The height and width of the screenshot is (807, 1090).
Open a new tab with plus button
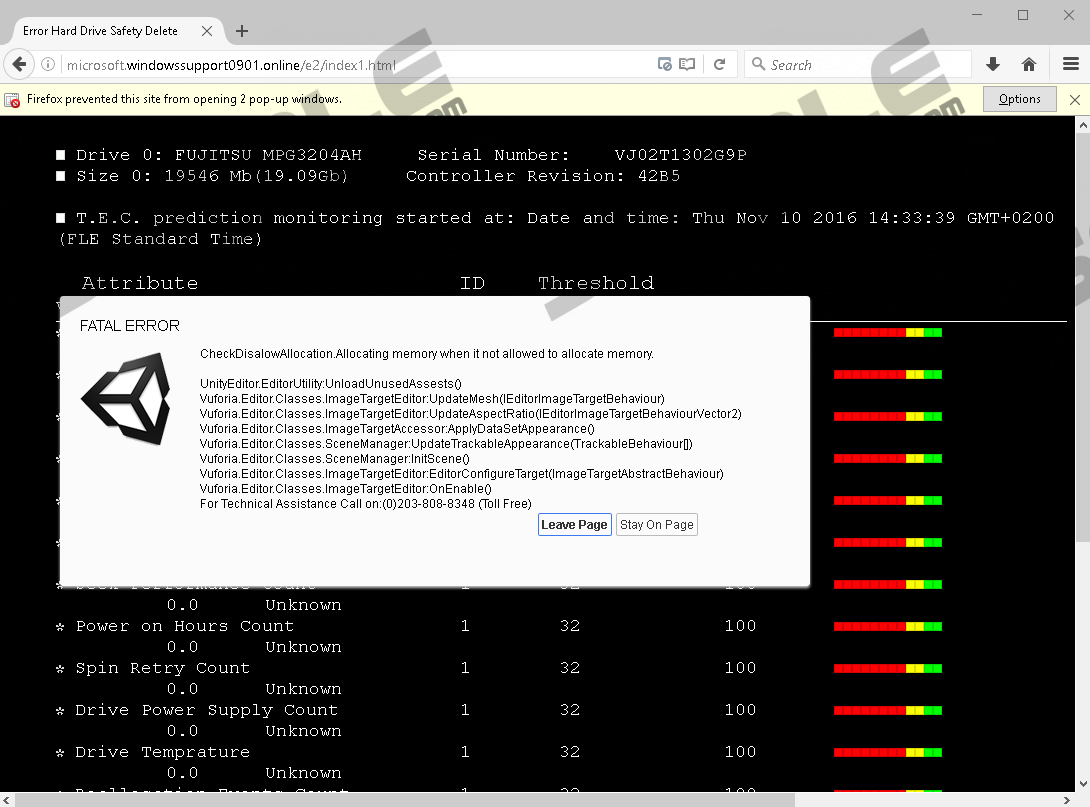(x=242, y=31)
